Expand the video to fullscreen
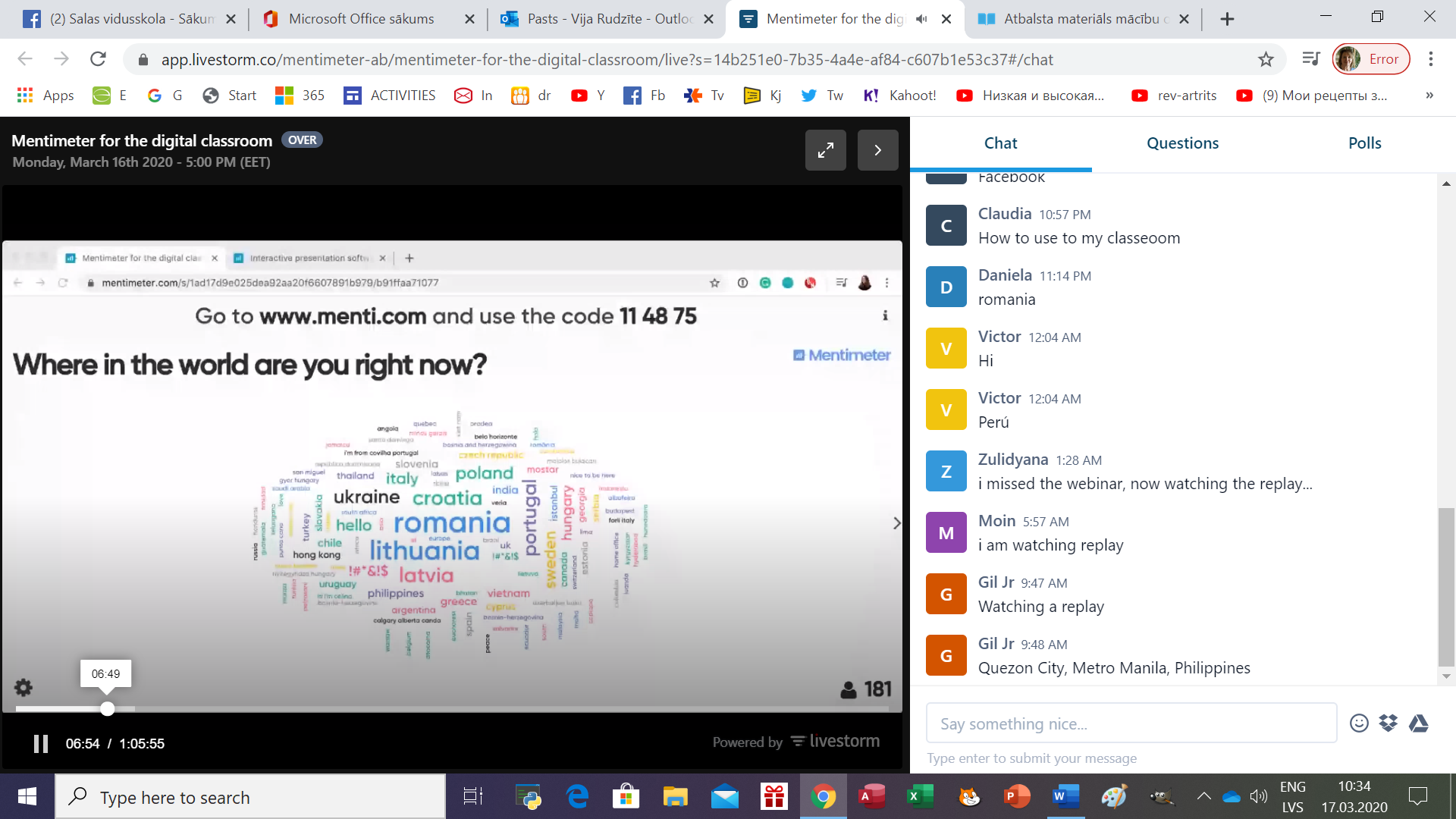 coord(826,150)
